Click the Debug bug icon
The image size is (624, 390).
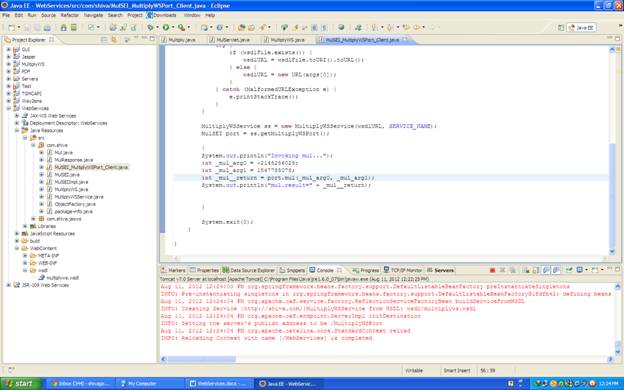150,27
